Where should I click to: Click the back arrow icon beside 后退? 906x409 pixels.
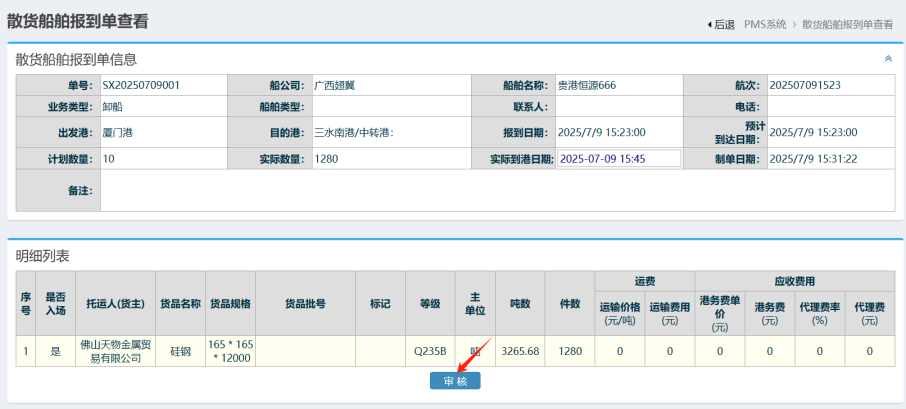(709, 24)
